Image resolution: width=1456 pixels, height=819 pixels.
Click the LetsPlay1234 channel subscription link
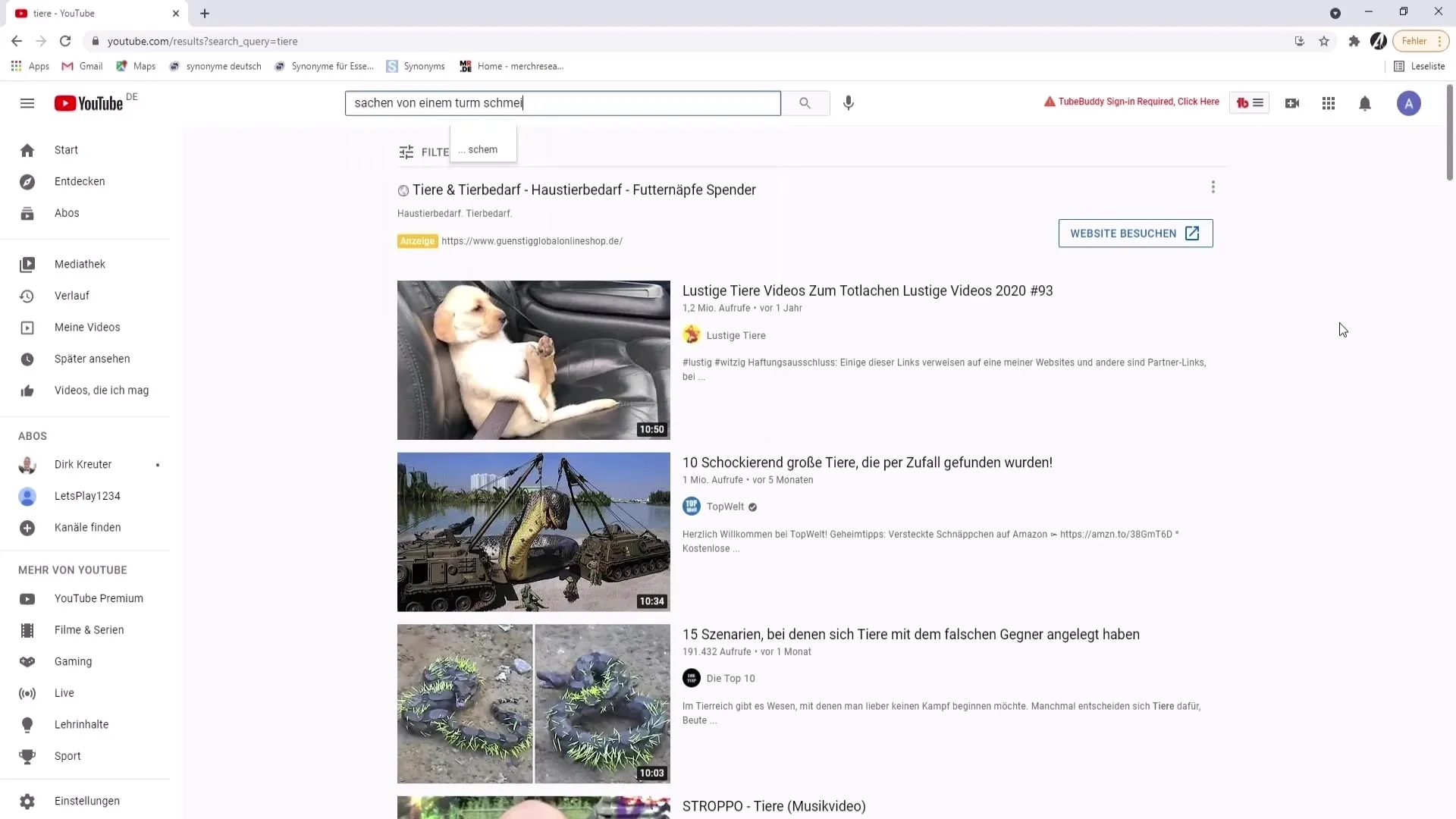(x=87, y=495)
